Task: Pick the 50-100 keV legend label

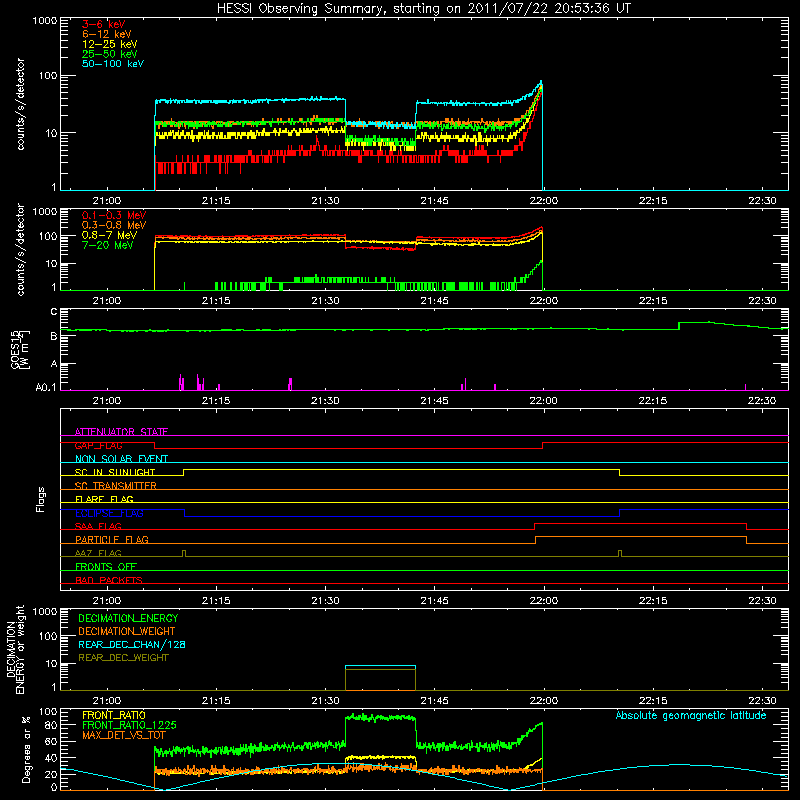Action: coord(113,64)
